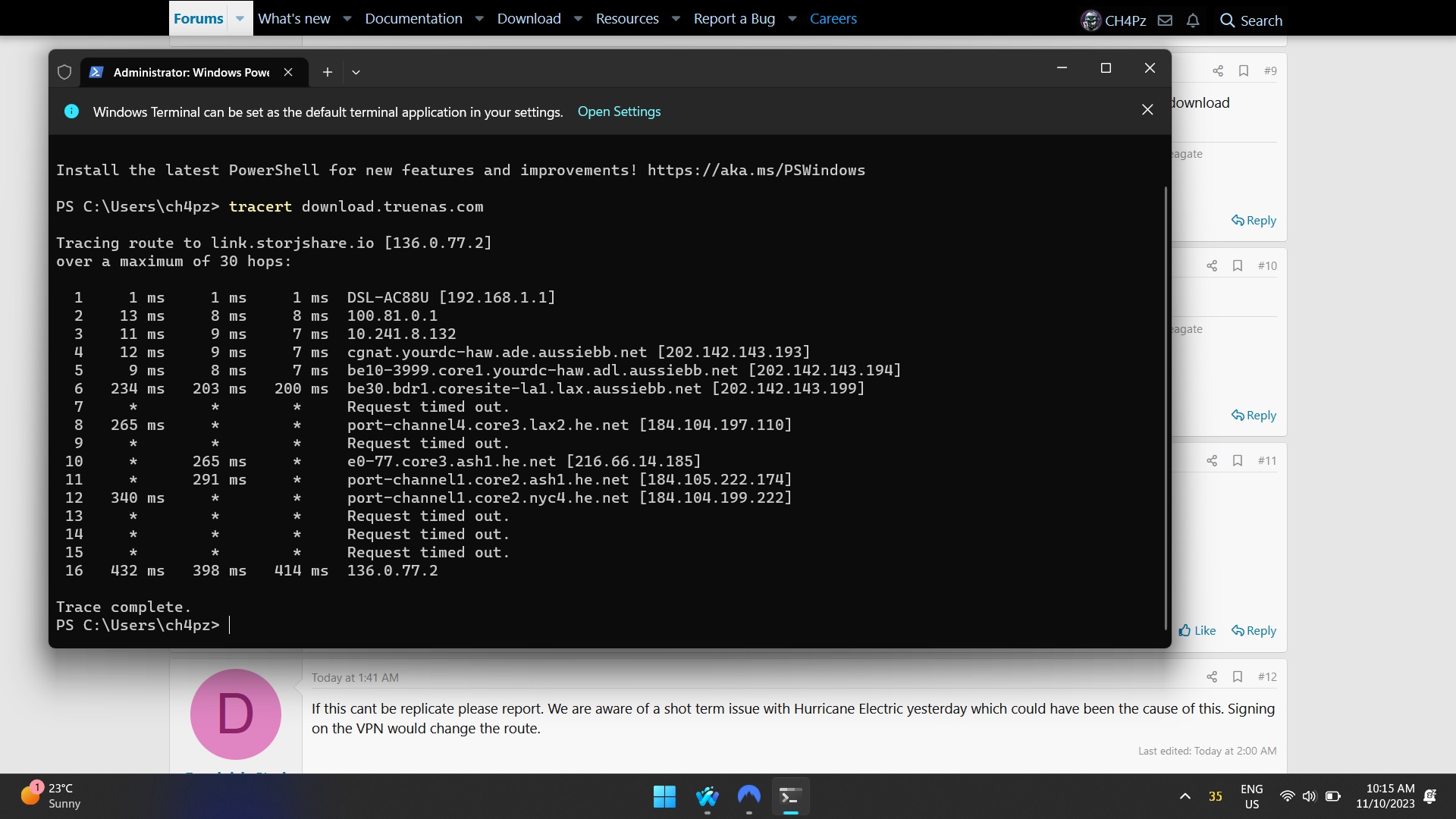Open post #12 timestamp Today at 1:41 AM

point(355,677)
